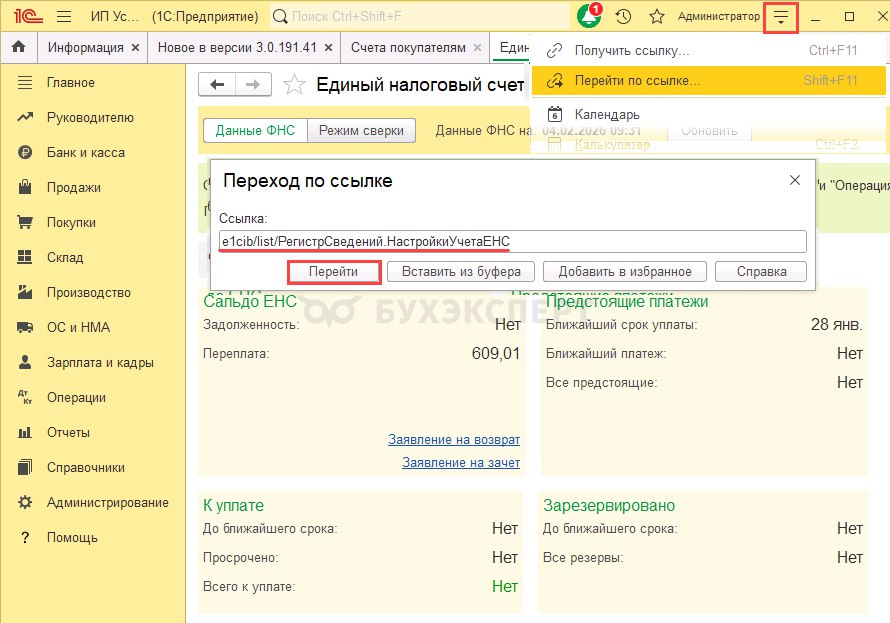This screenshot has height=623, width=890.
Task: Close the Переход по ссылке dialog
Action: (795, 180)
